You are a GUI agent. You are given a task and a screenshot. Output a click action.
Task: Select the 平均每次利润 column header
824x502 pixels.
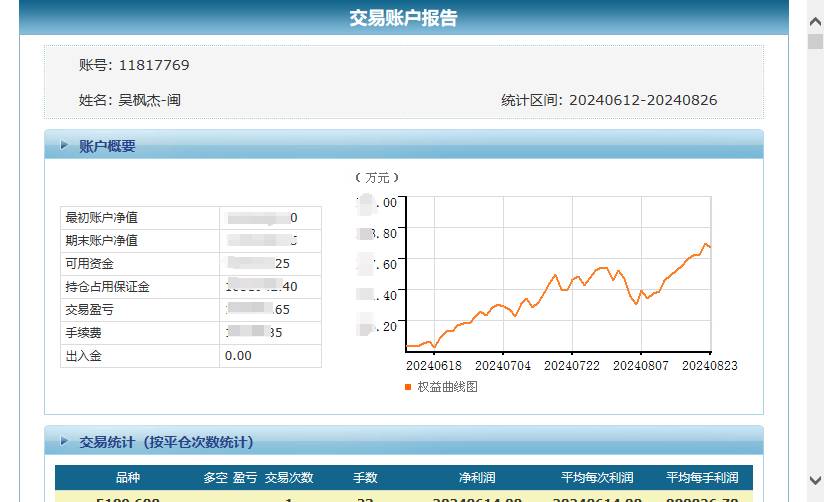[597, 478]
